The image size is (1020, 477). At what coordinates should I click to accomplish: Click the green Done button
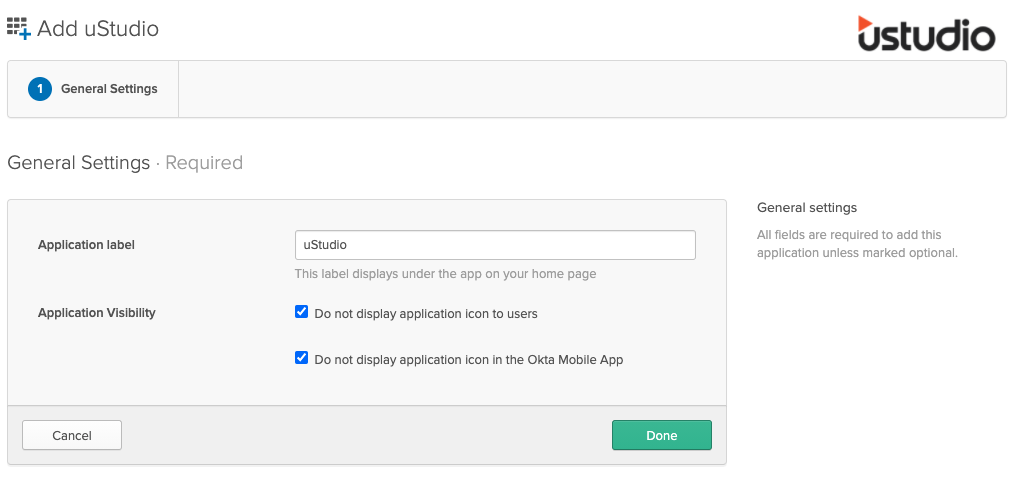click(662, 435)
